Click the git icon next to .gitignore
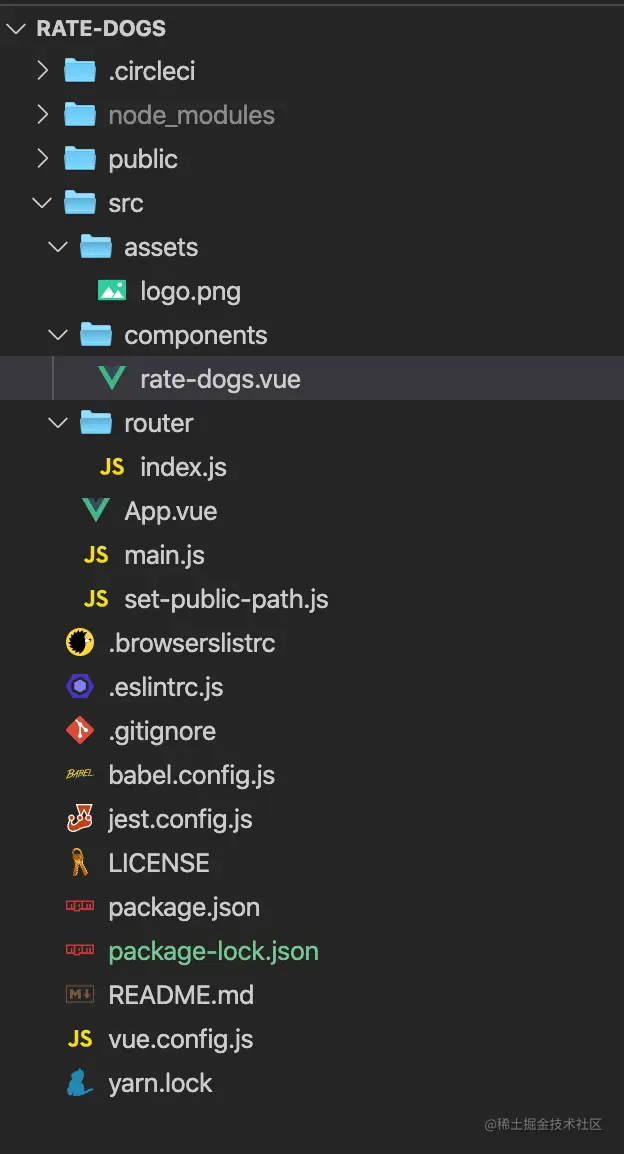Viewport: 624px width, 1154px height. pyautogui.click(x=81, y=731)
